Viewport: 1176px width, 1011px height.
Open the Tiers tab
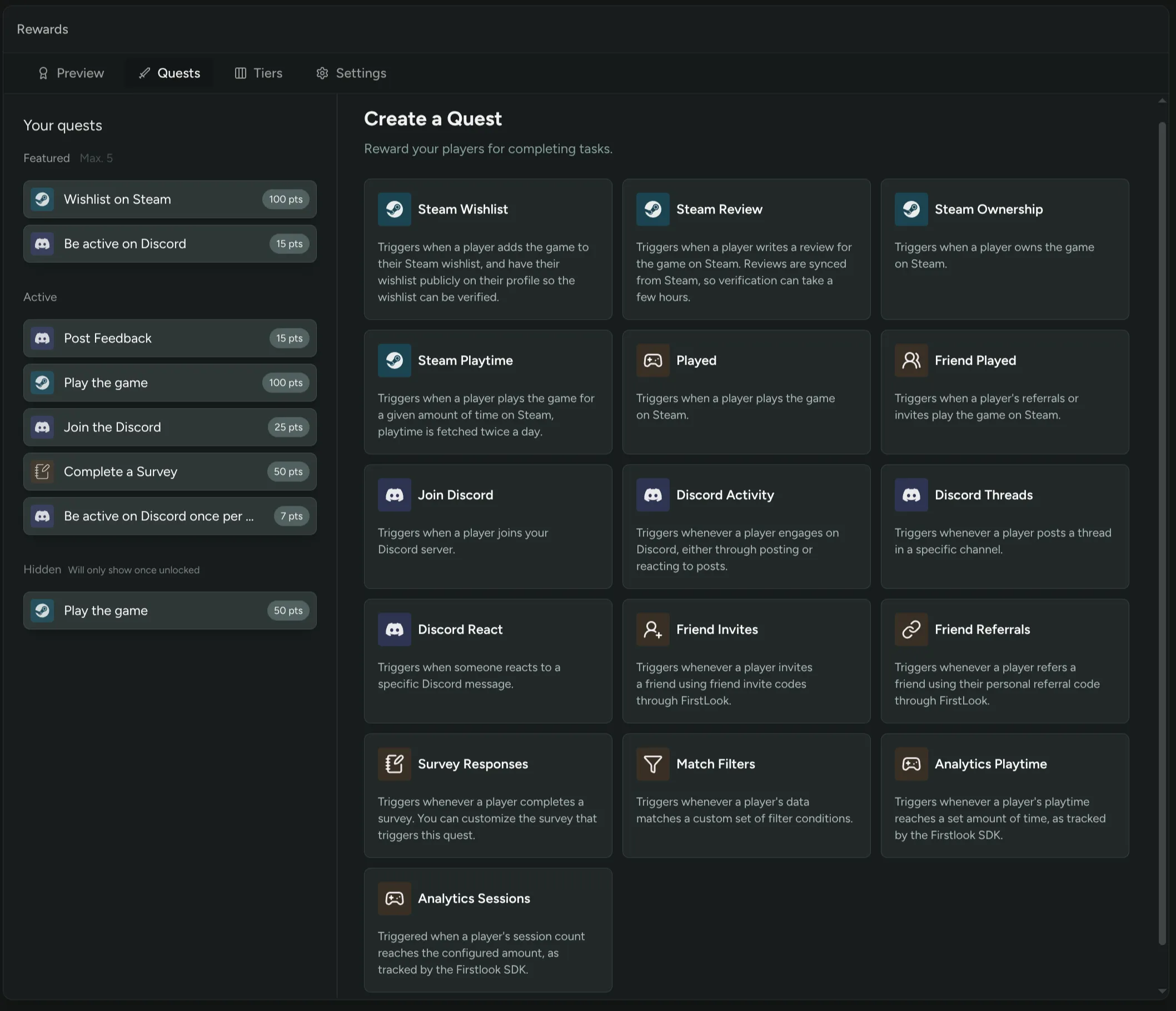pos(258,73)
